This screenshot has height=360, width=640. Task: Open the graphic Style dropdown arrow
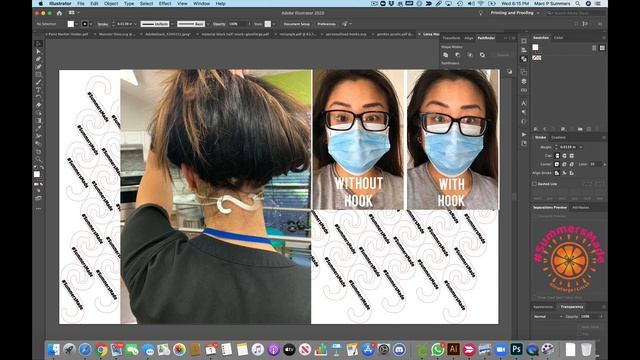[274, 24]
